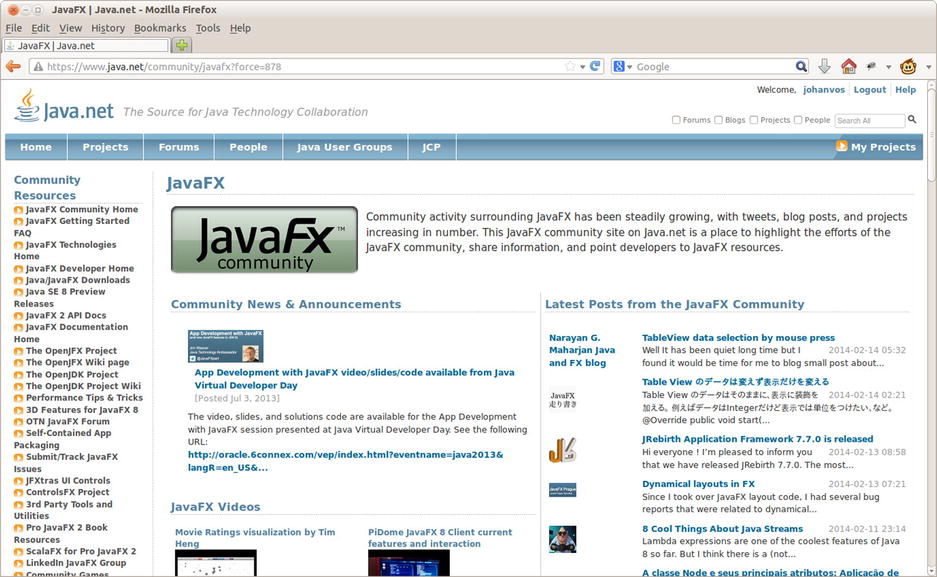Go to Java User Groups in the nav bar
The height and width of the screenshot is (577, 937).
pyautogui.click(x=345, y=147)
